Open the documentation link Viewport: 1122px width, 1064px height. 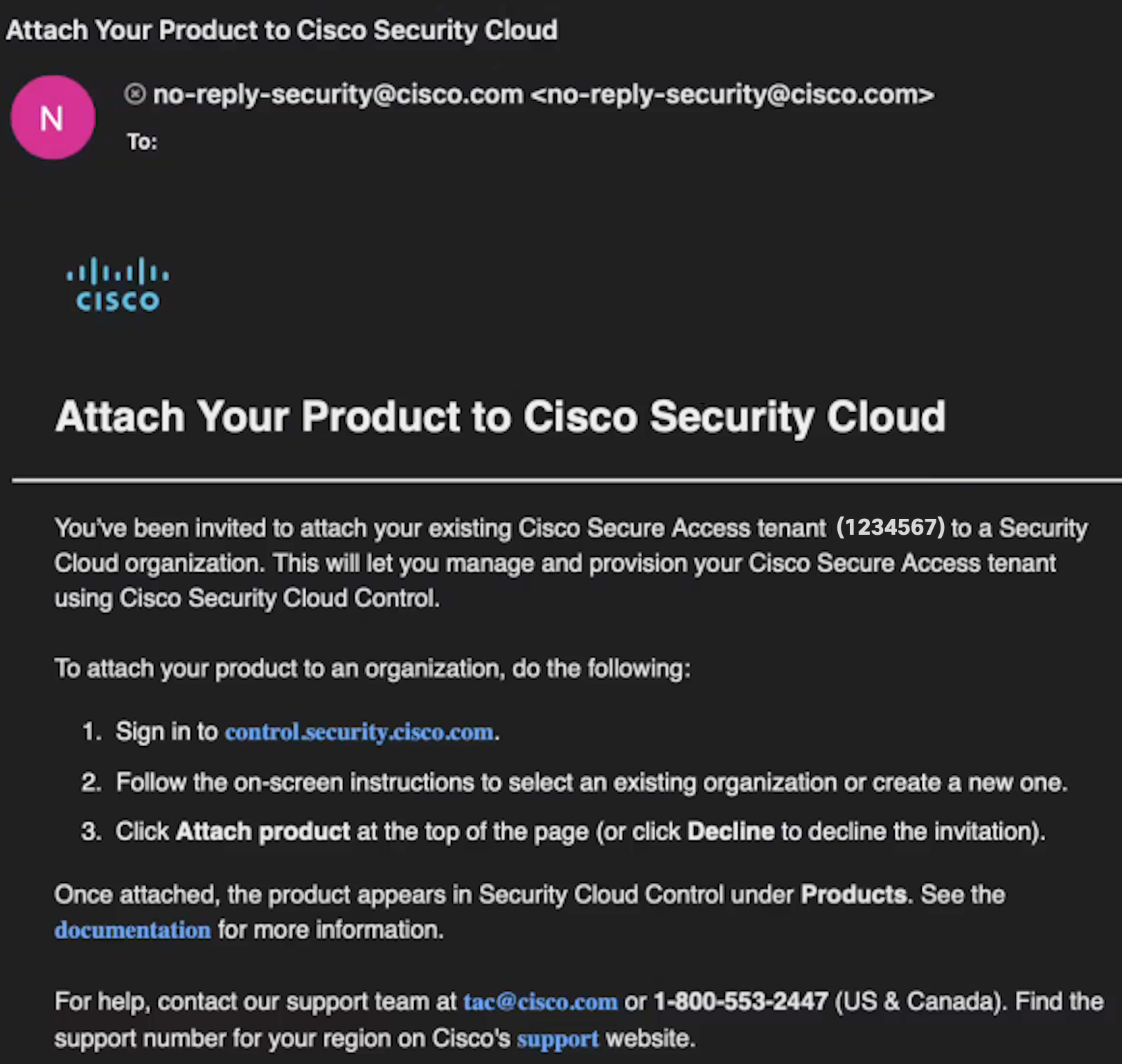pos(132,930)
